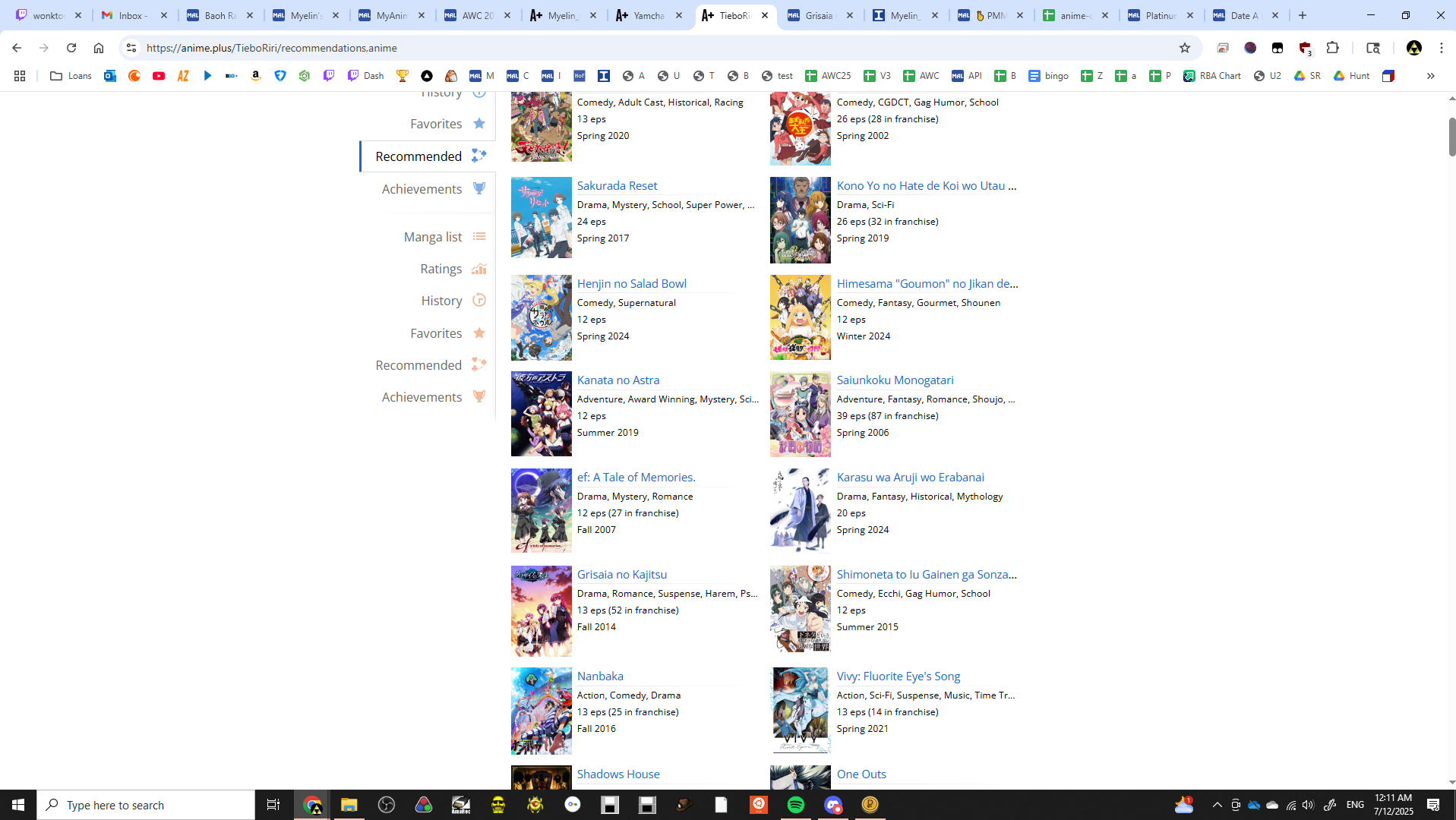Click the taskbar search box

[x=146, y=805]
